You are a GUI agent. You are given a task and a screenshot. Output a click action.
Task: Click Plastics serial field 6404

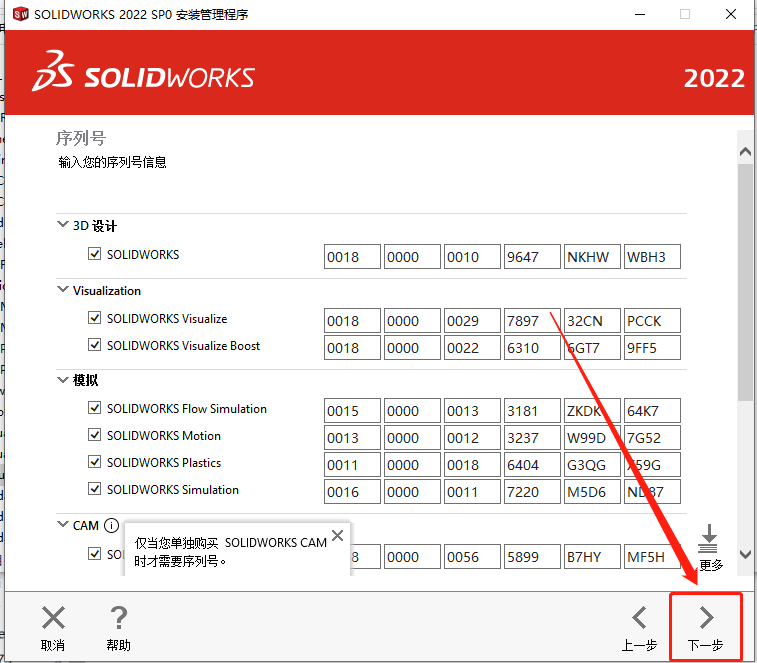coord(532,465)
